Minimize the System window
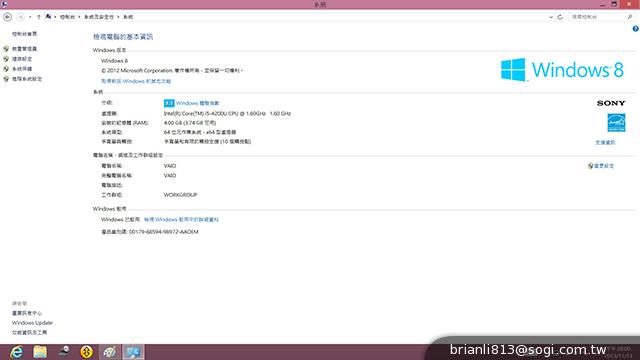 pyautogui.click(x=603, y=4)
